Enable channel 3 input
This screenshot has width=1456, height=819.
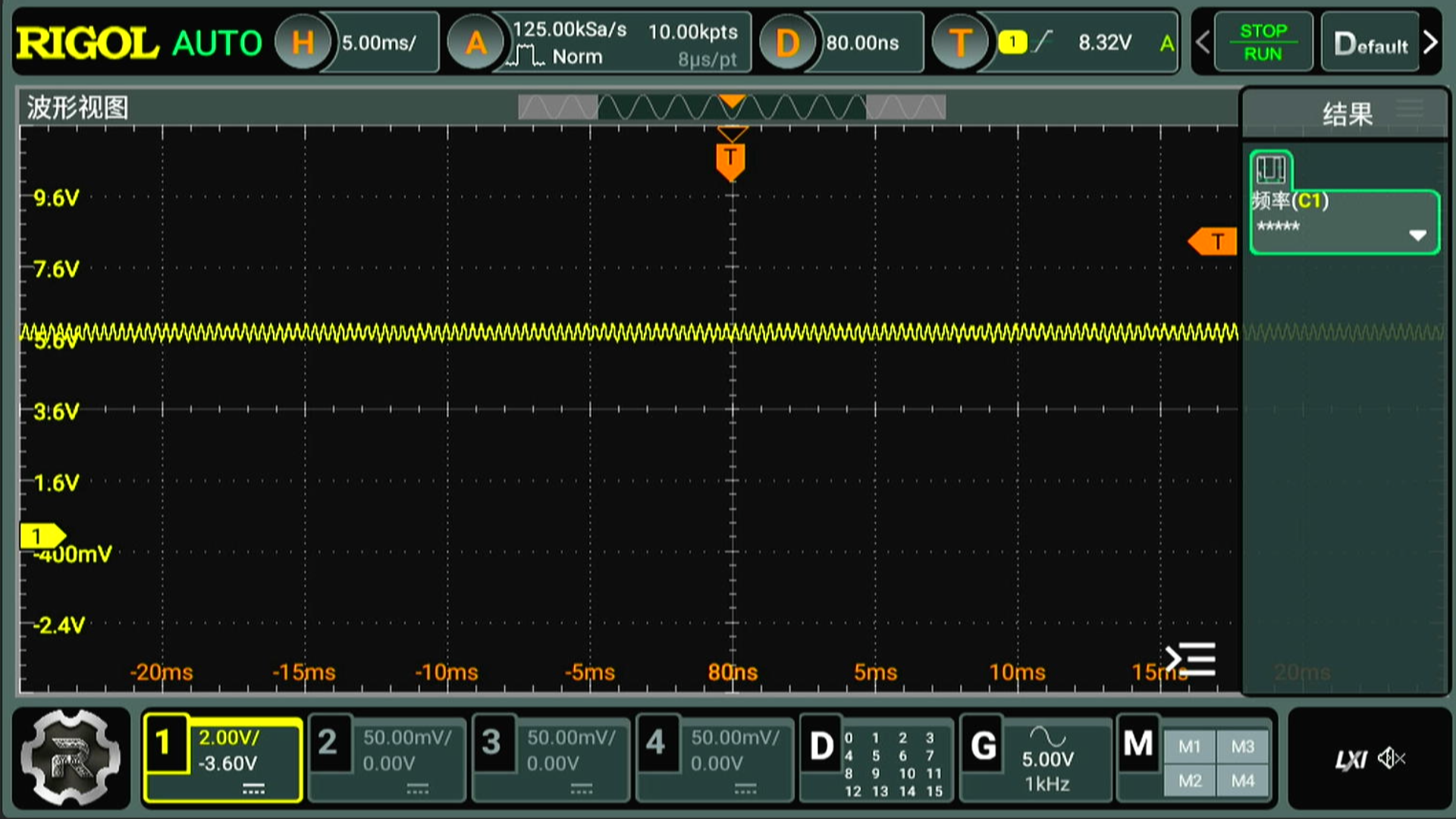click(551, 758)
